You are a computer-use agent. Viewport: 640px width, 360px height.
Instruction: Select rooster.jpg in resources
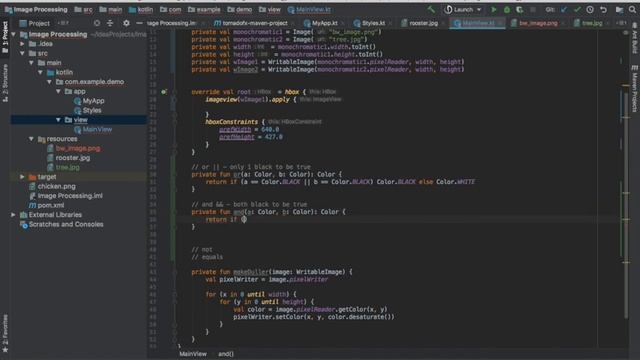click(x=73, y=158)
